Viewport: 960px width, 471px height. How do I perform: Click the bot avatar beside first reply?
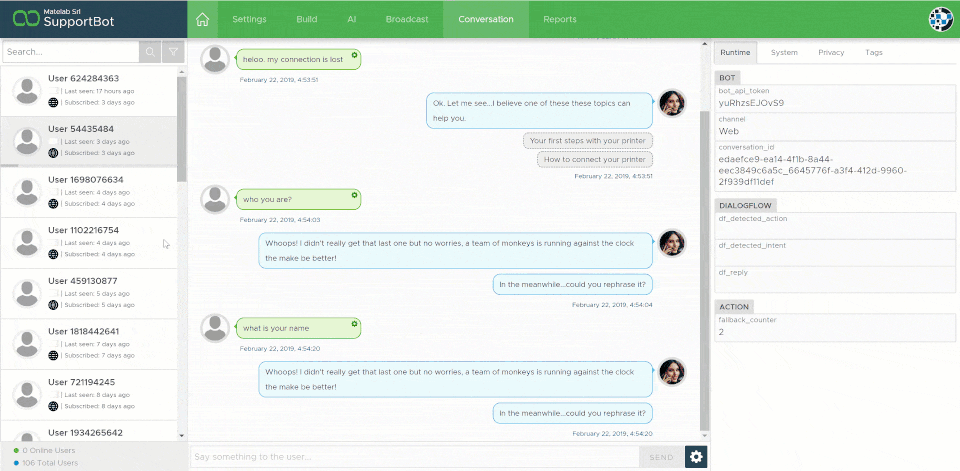[672, 102]
